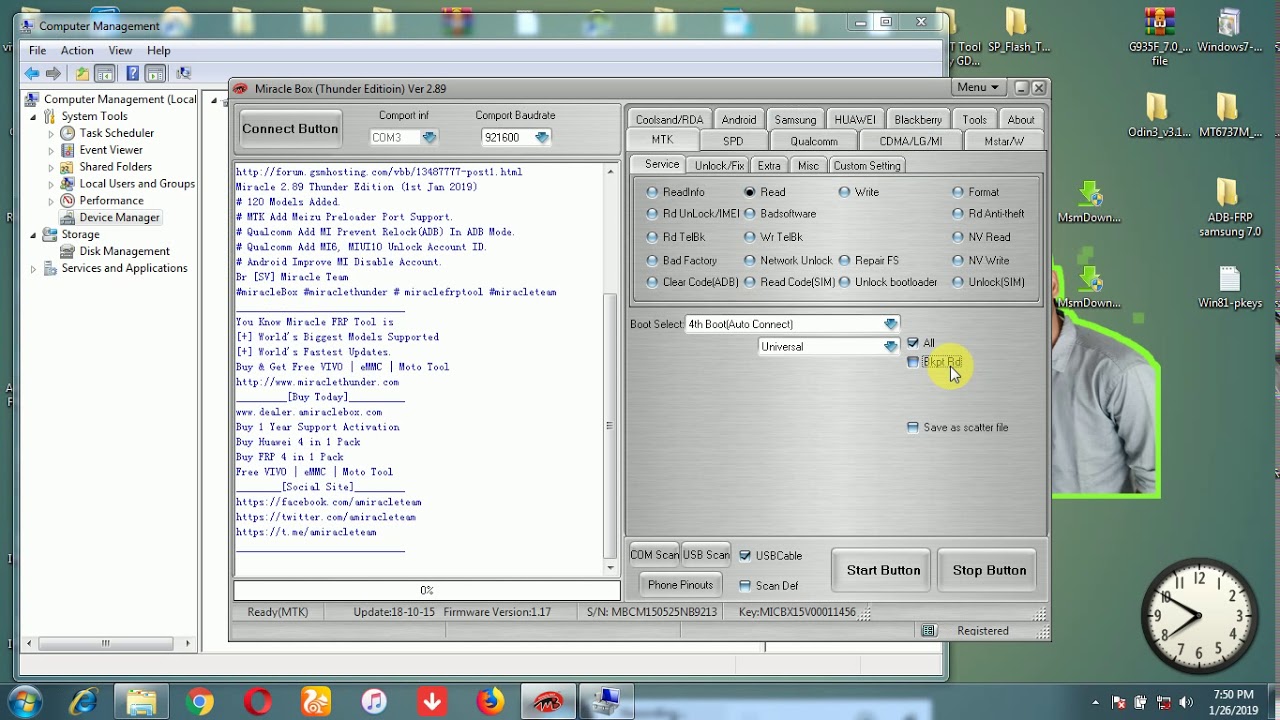Switch to the Qualcomm tab
The width and height of the screenshot is (1280, 720).
pyautogui.click(x=814, y=141)
